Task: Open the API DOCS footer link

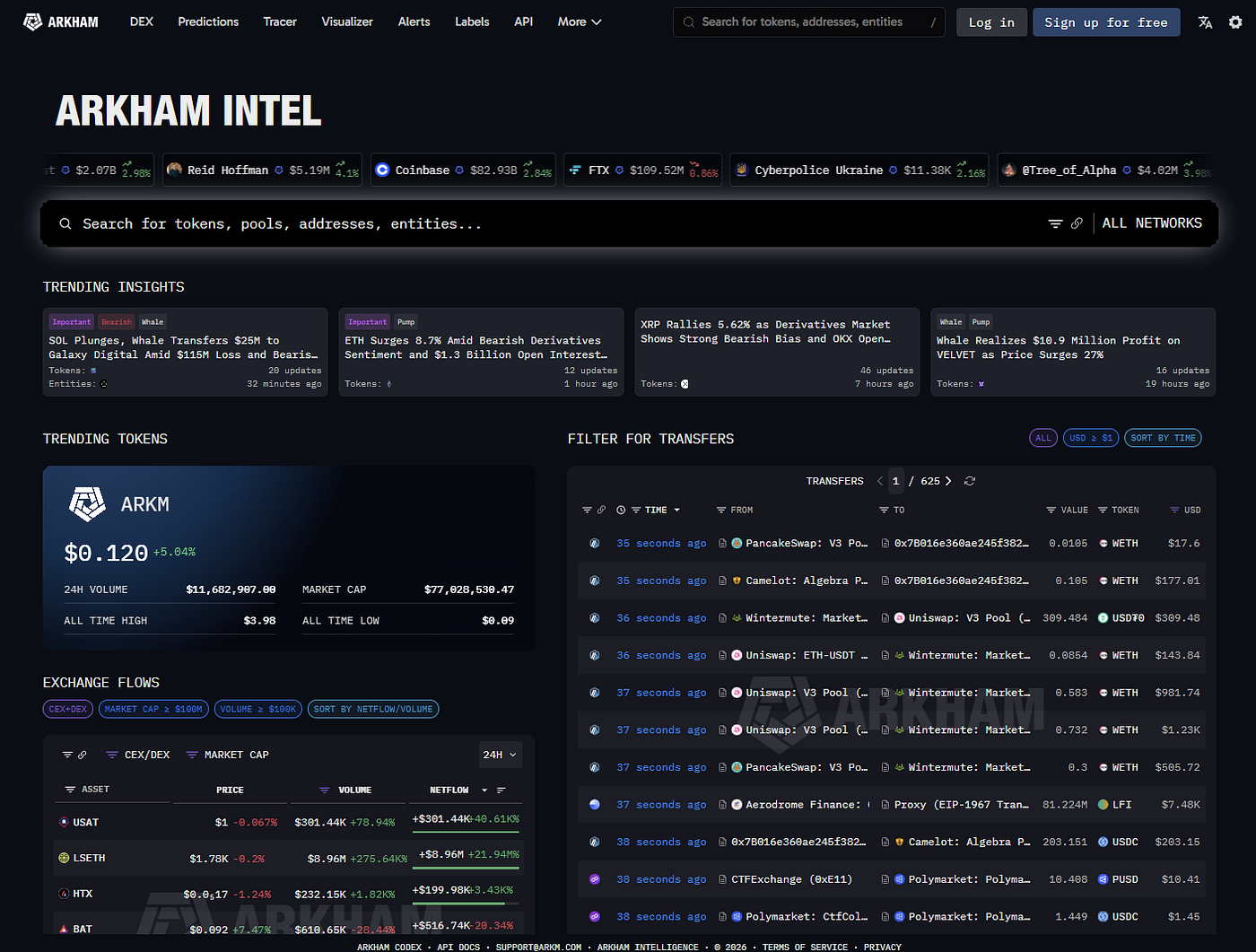Action: (x=458, y=947)
